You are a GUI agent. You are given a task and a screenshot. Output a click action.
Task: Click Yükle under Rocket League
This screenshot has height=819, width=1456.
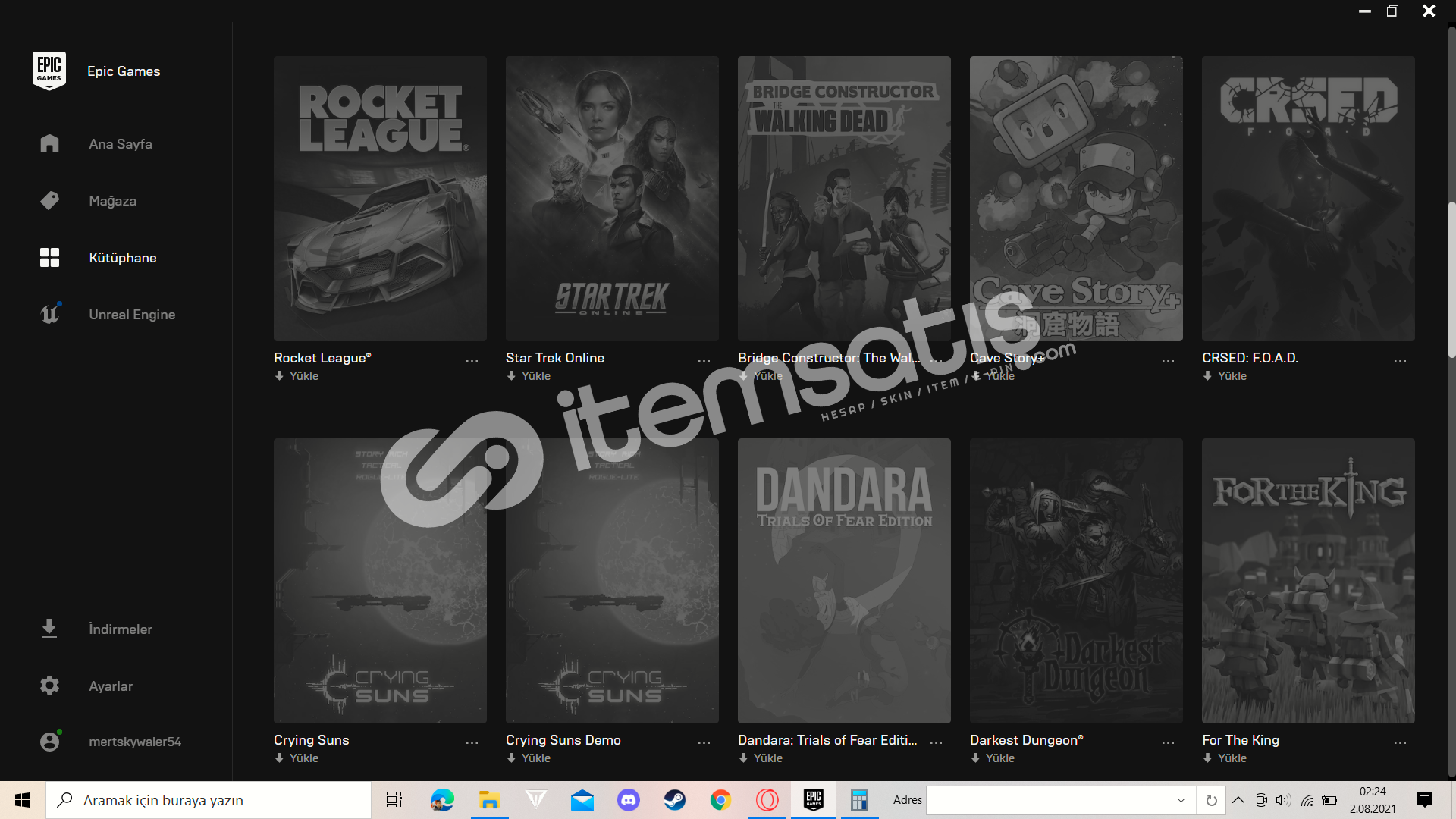coord(297,376)
